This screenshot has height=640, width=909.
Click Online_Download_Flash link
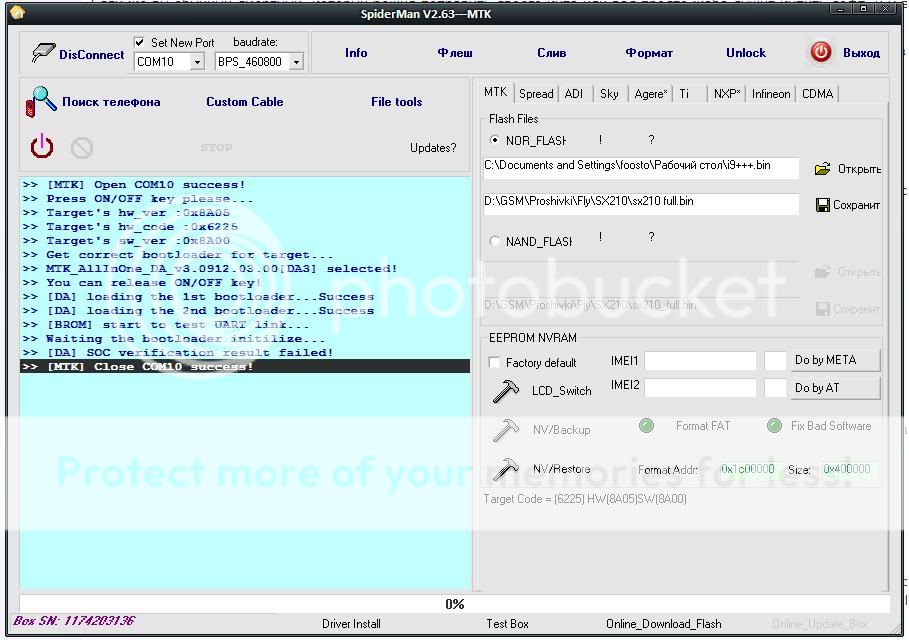click(664, 624)
